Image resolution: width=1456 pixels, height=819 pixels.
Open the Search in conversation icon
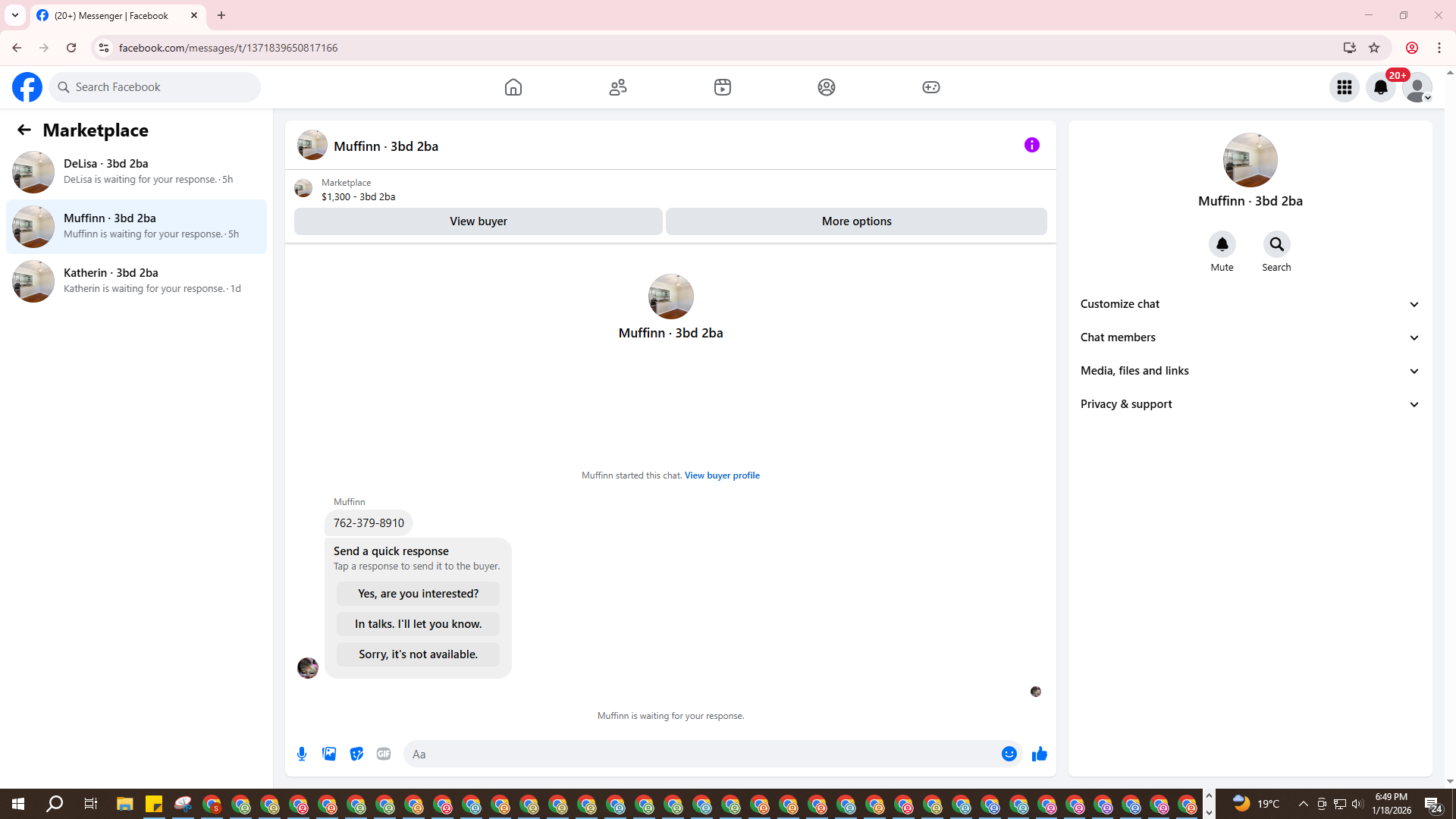click(x=1276, y=244)
